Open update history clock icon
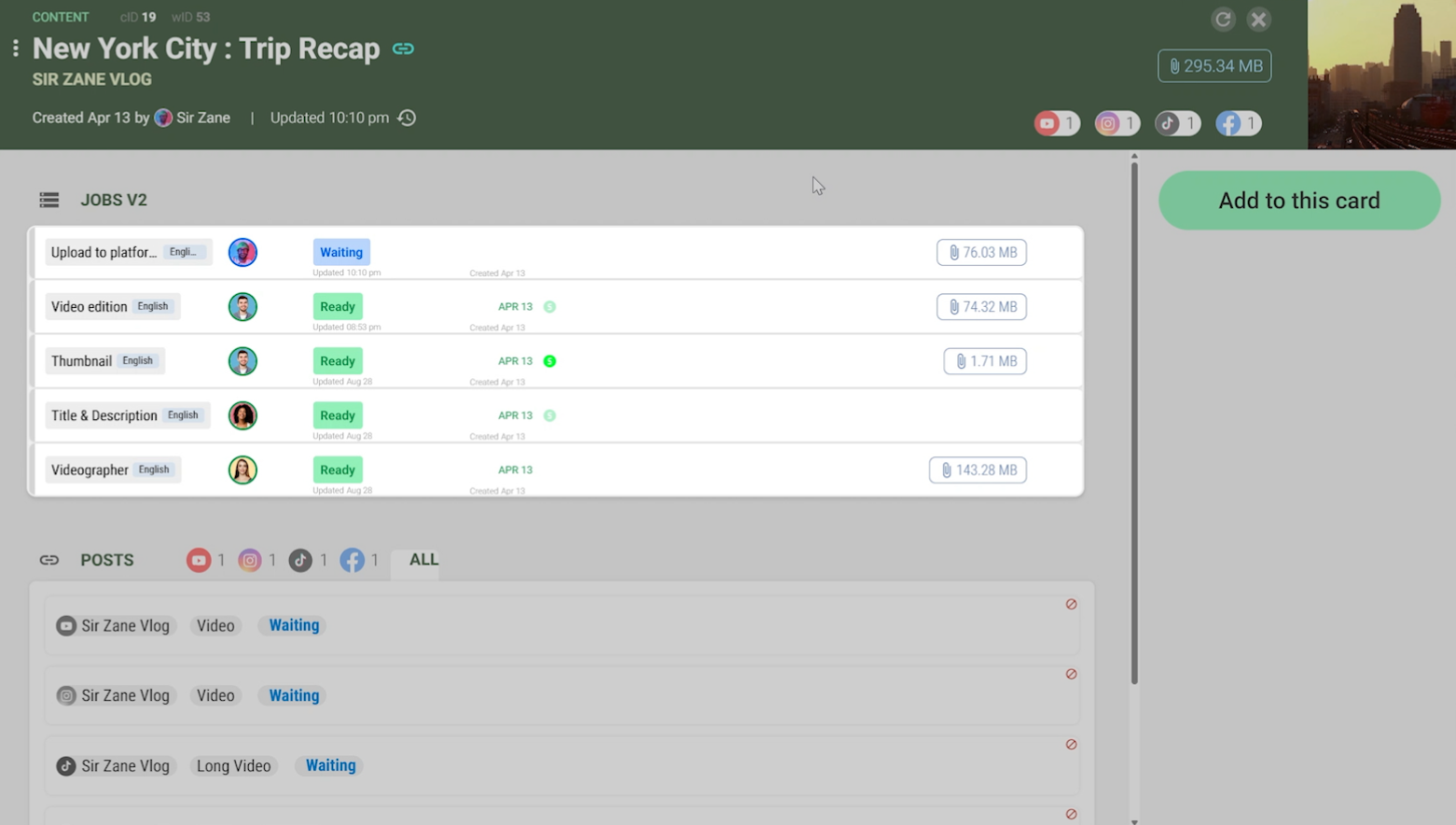The image size is (1456, 825). [407, 118]
